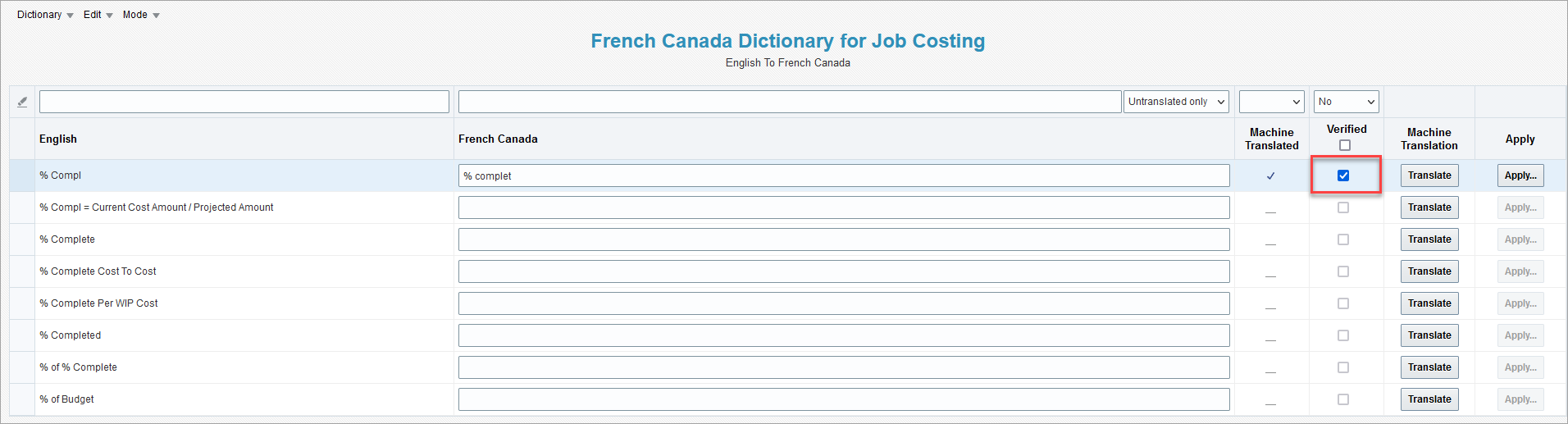Click French translation field for % of Budget
The width and height of the screenshot is (1568, 424).
pos(844,399)
